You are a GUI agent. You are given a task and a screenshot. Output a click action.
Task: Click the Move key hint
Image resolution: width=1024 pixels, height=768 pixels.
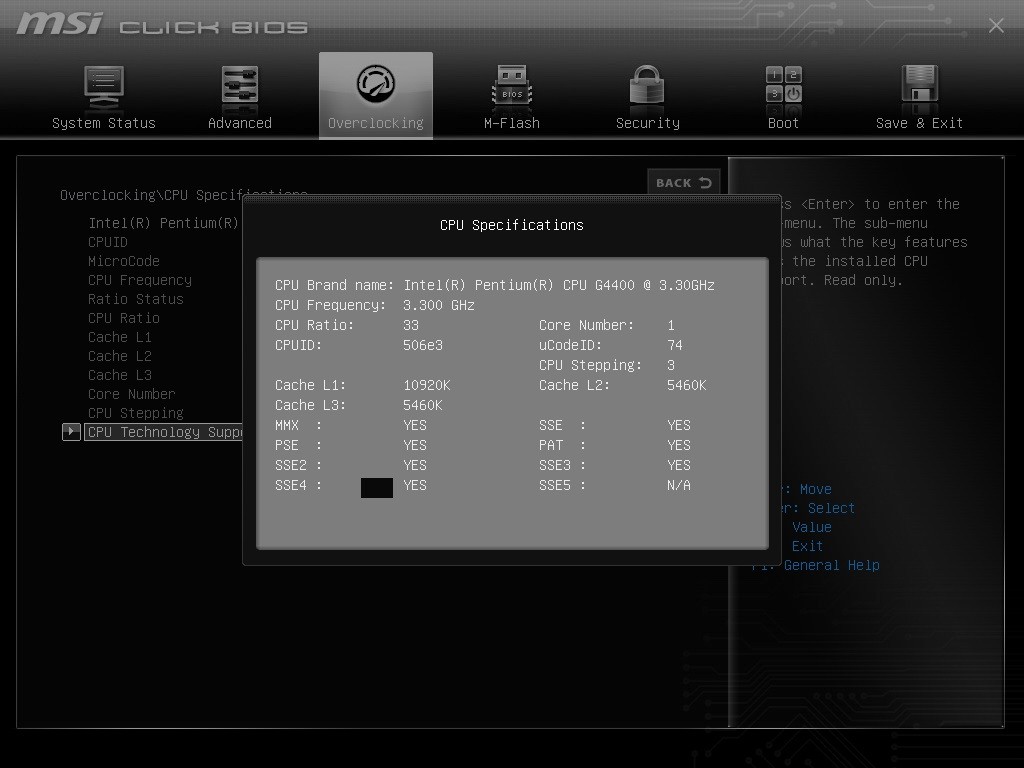click(x=816, y=488)
